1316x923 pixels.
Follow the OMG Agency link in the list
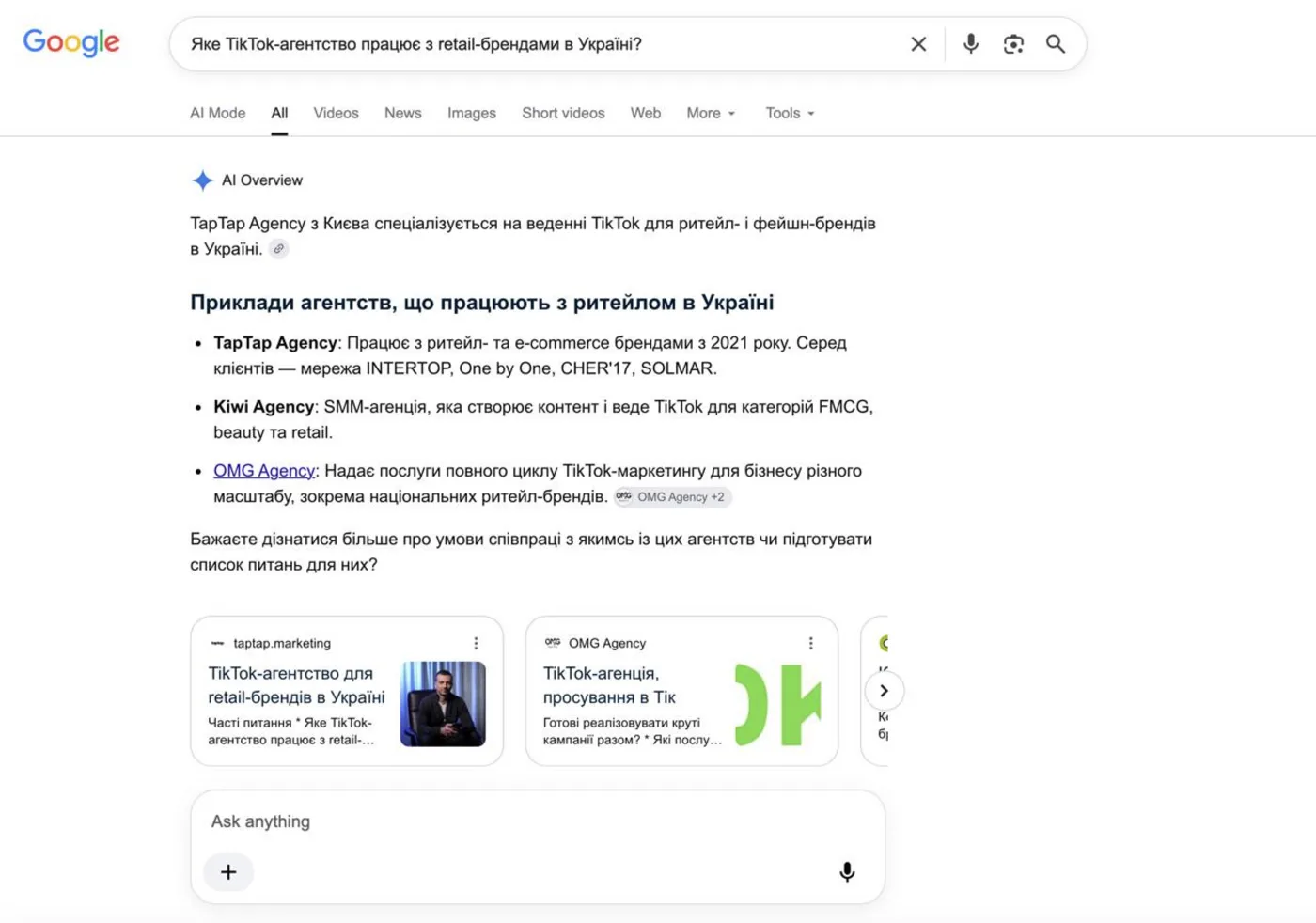pyautogui.click(x=264, y=471)
